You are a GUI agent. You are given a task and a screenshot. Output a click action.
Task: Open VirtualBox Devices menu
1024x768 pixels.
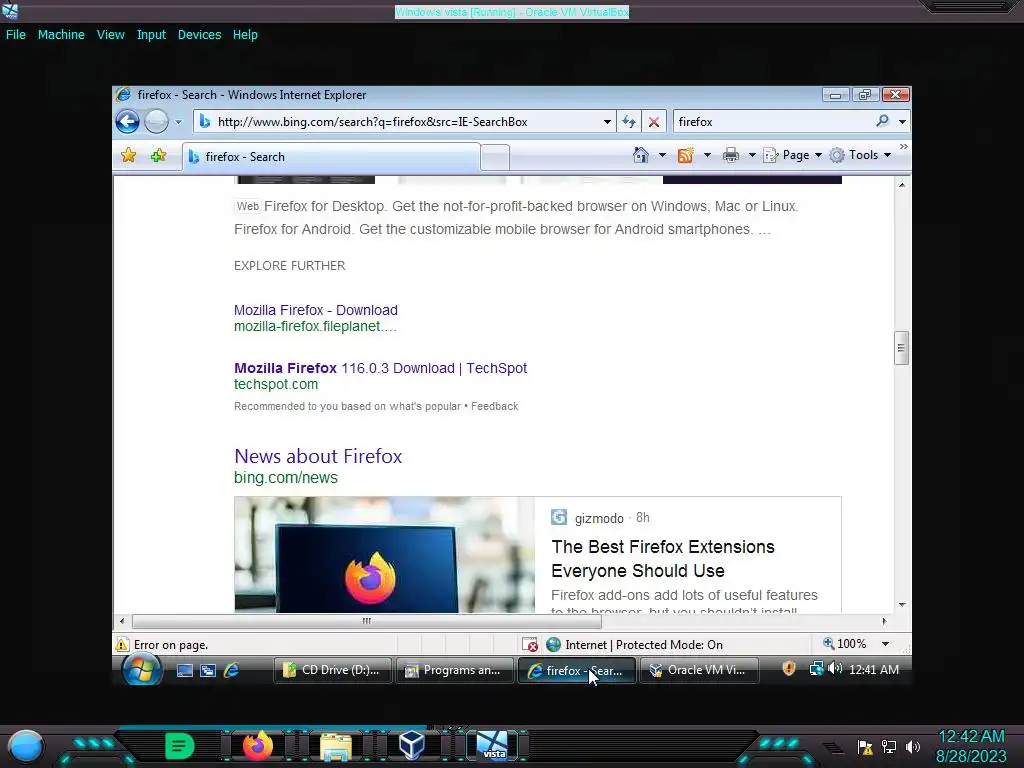199,35
